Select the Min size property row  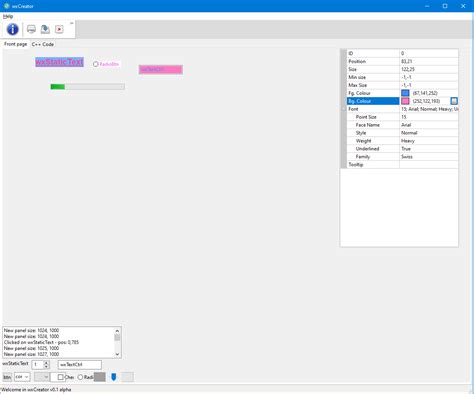[x=403, y=77]
